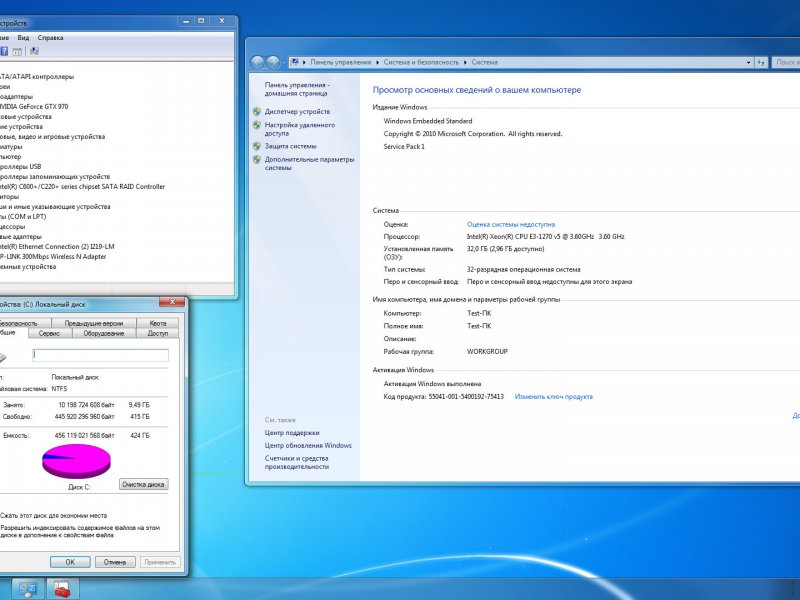Click the shield icon beside Дополнительные параметры системы

[x=257, y=159]
